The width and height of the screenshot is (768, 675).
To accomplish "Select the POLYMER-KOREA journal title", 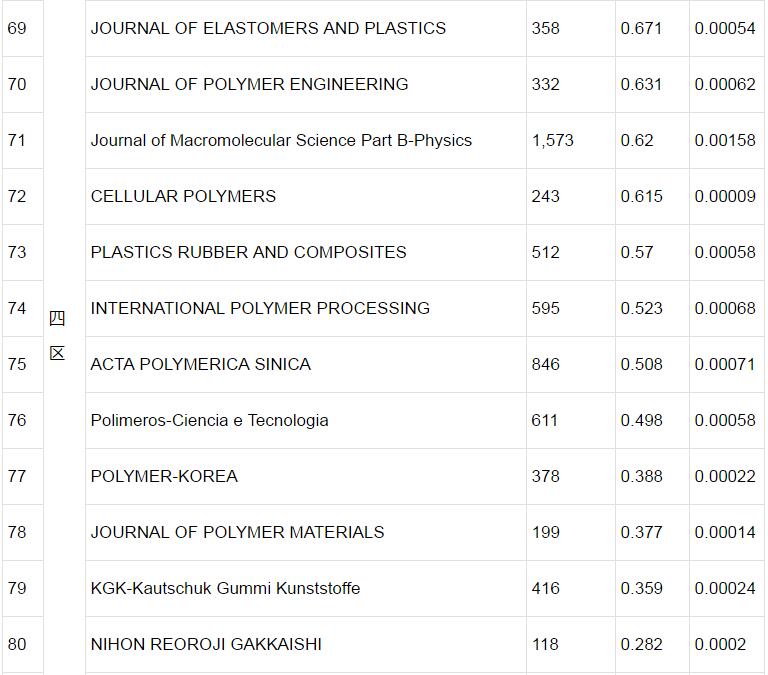I will click(164, 476).
